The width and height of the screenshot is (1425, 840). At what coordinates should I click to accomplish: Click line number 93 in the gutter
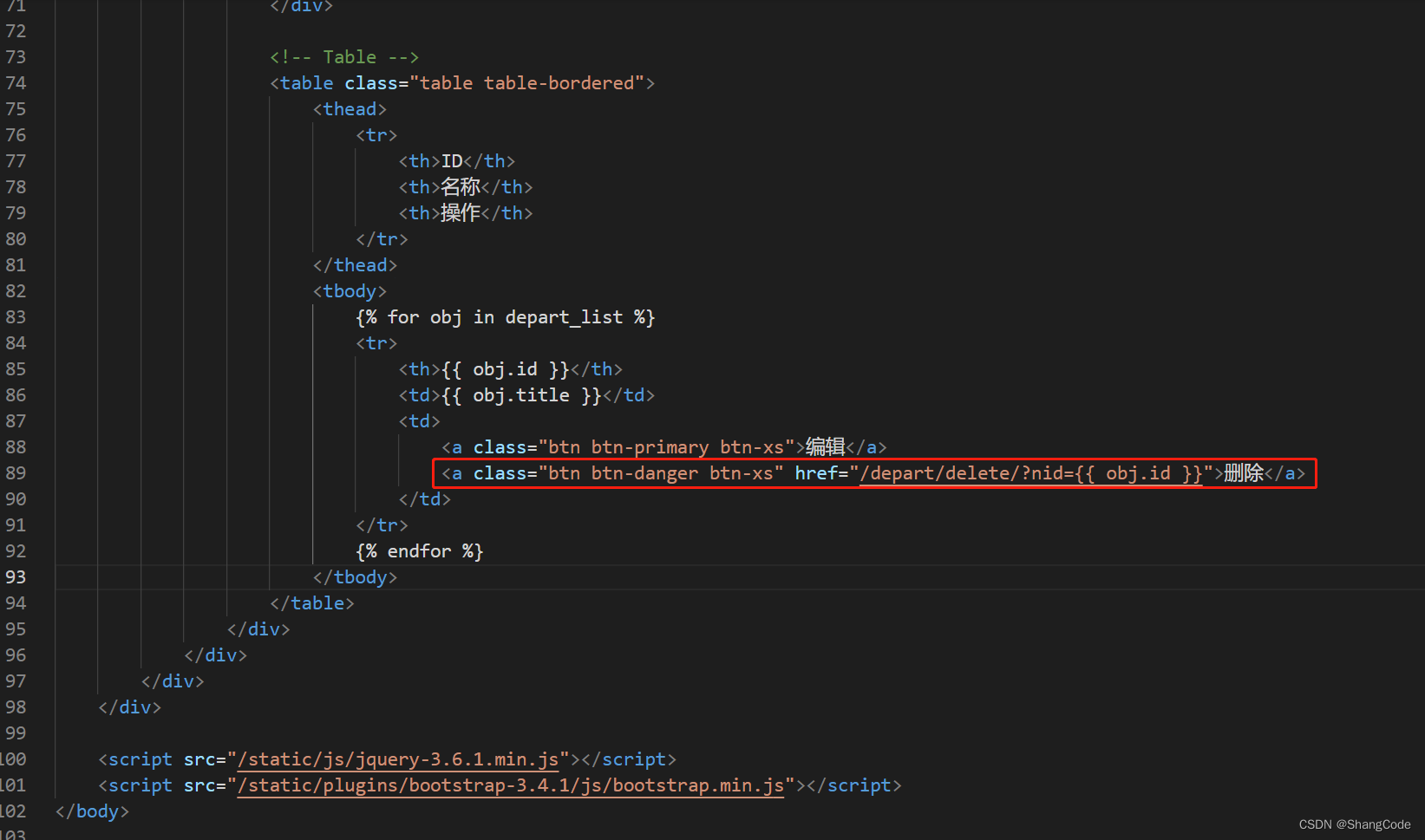16,577
